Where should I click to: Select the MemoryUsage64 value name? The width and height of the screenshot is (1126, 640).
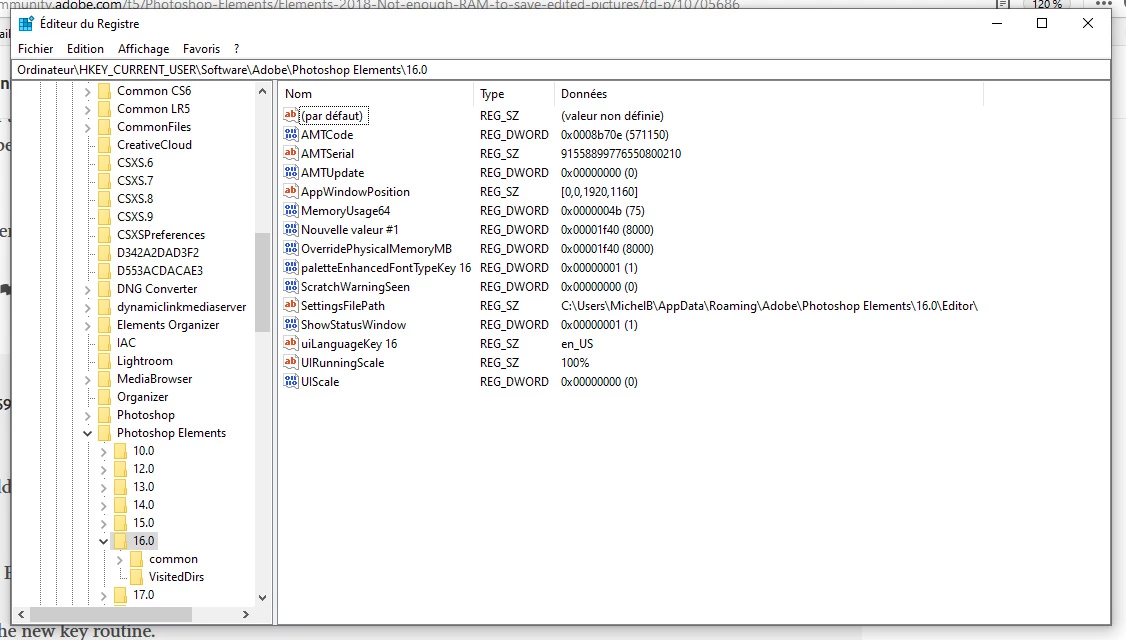click(345, 210)
